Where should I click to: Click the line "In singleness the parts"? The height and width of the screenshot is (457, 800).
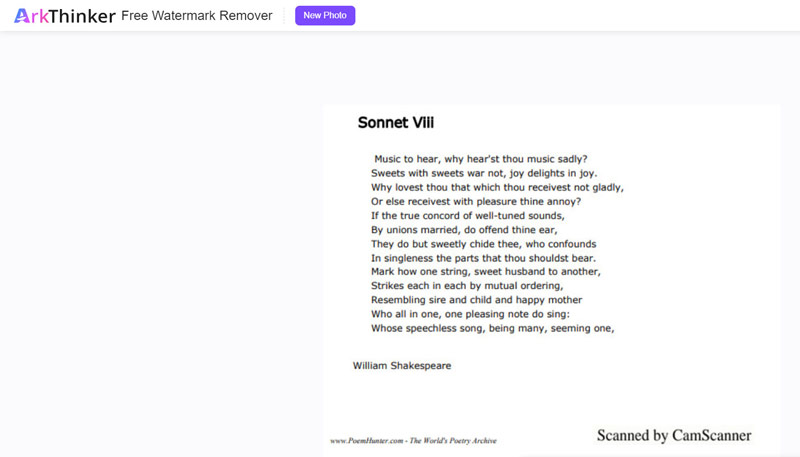click(484, 258)
